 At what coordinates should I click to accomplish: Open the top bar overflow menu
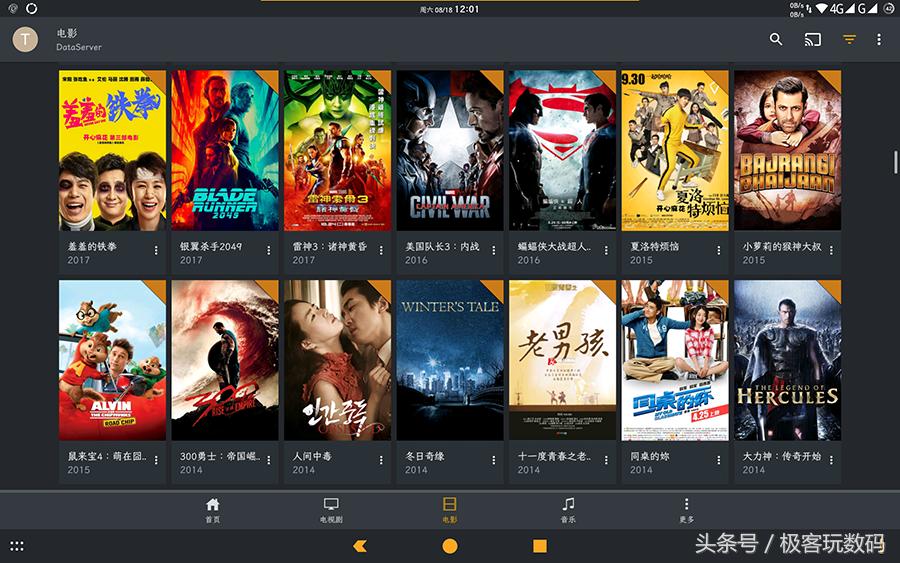879,39
